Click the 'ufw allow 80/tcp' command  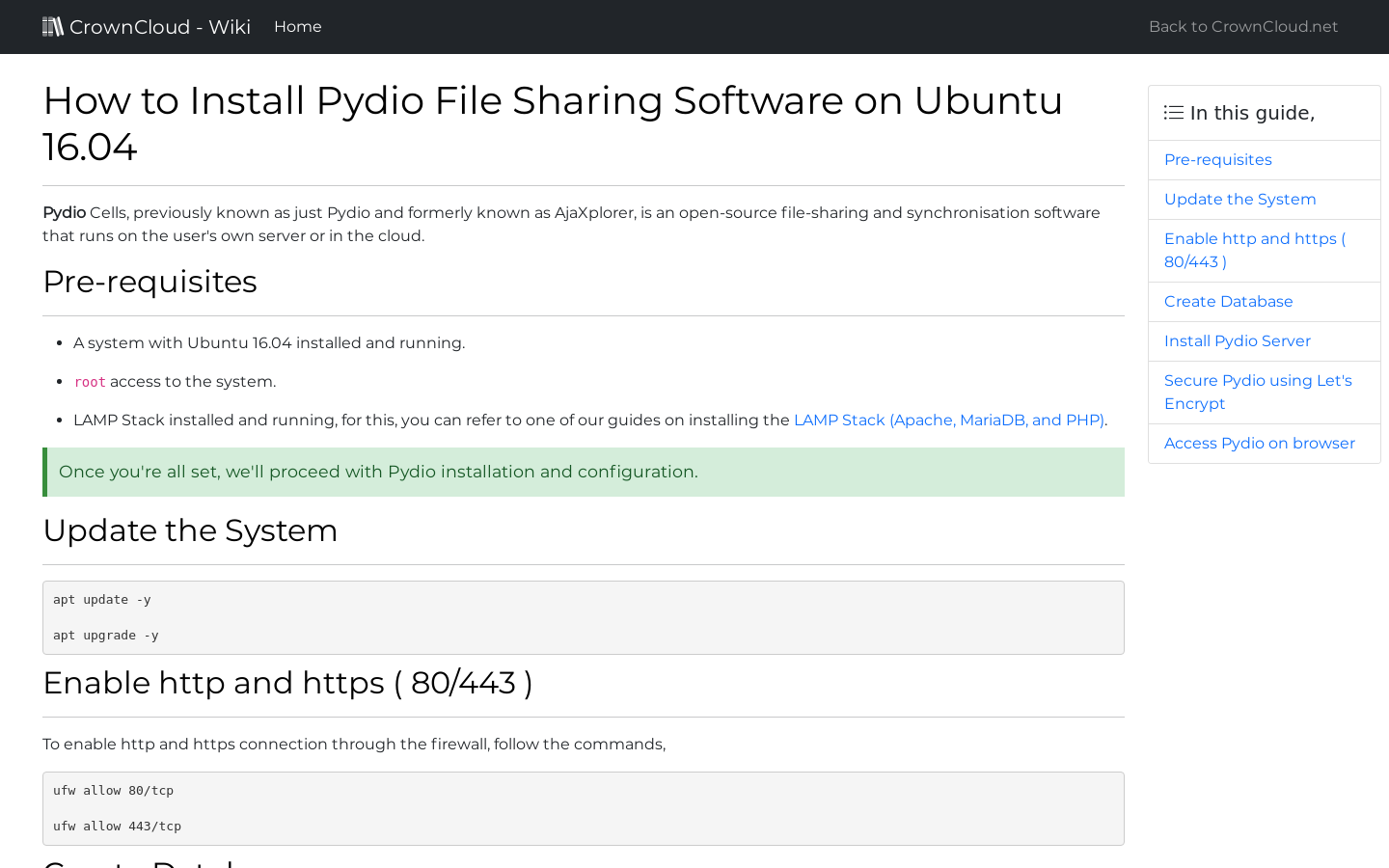click(x=114, y=791)
